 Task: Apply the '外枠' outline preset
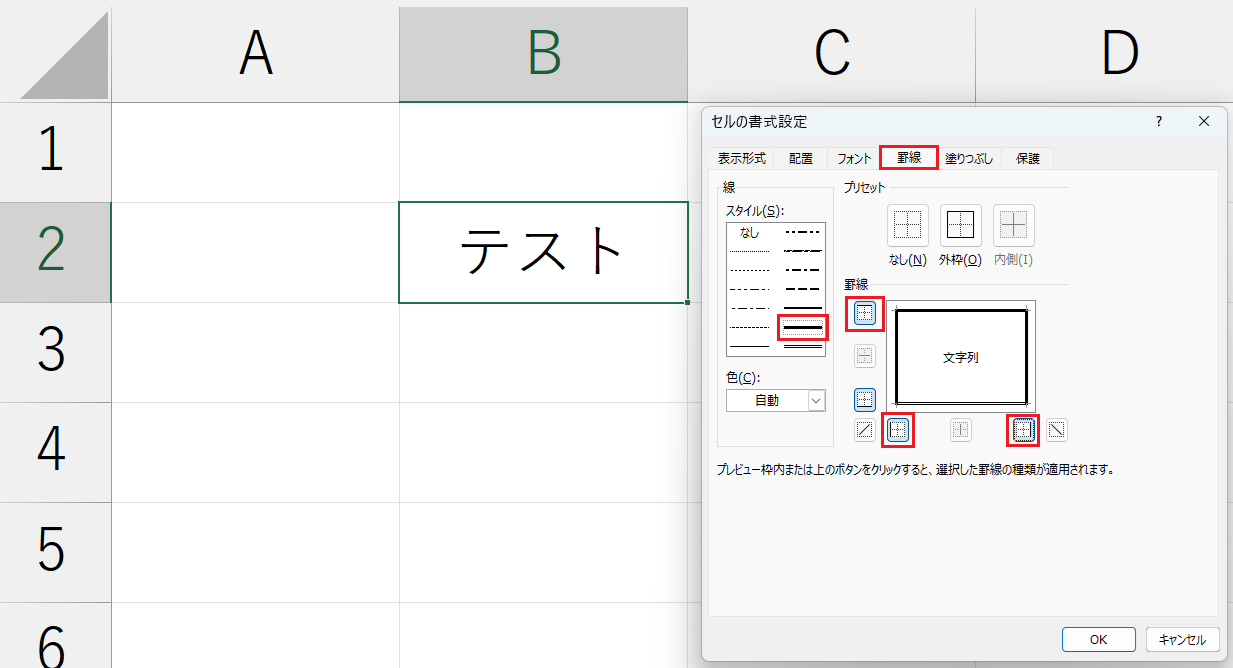coord(960,226)
